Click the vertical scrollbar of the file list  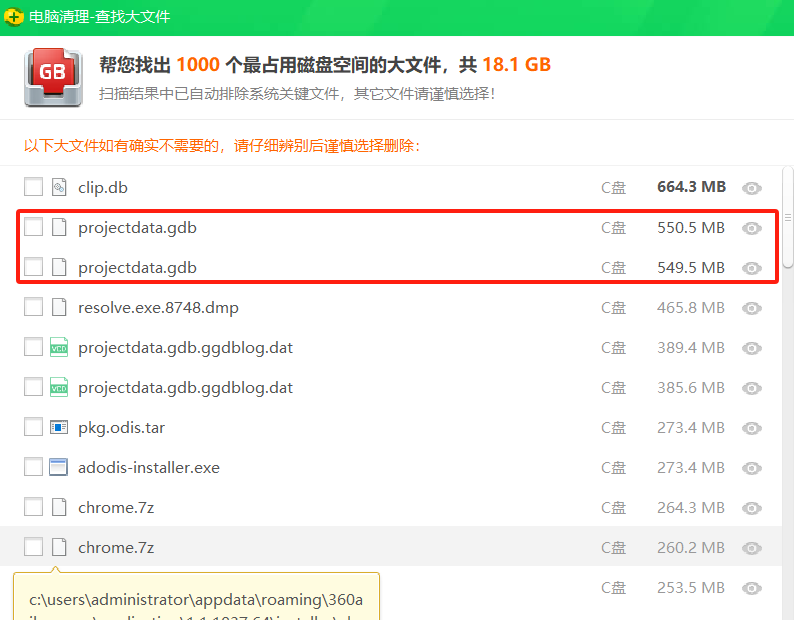coord(787,218)
